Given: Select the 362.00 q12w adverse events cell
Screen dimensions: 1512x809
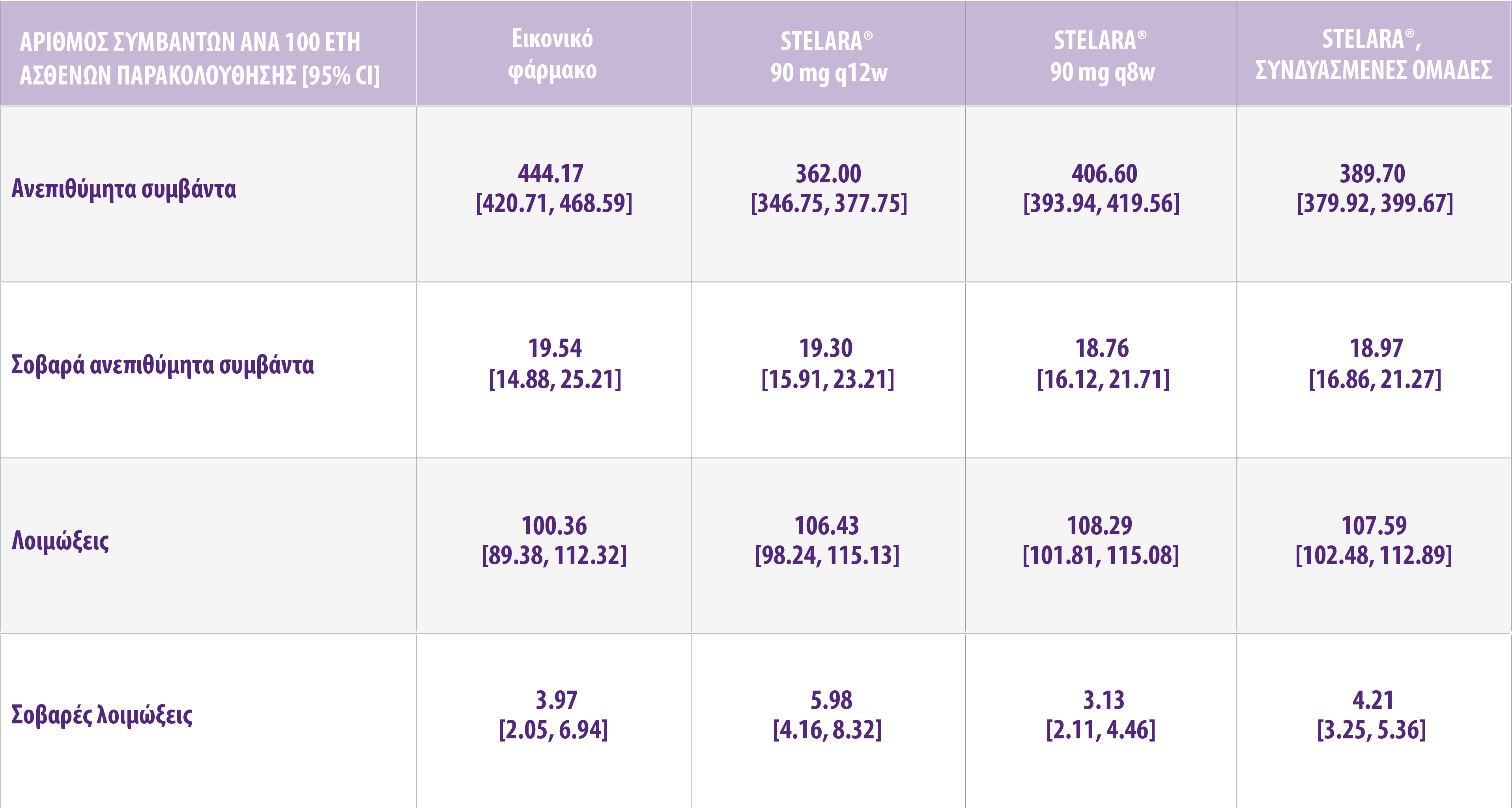Looking at the screenshot, I should coord(828,189).
